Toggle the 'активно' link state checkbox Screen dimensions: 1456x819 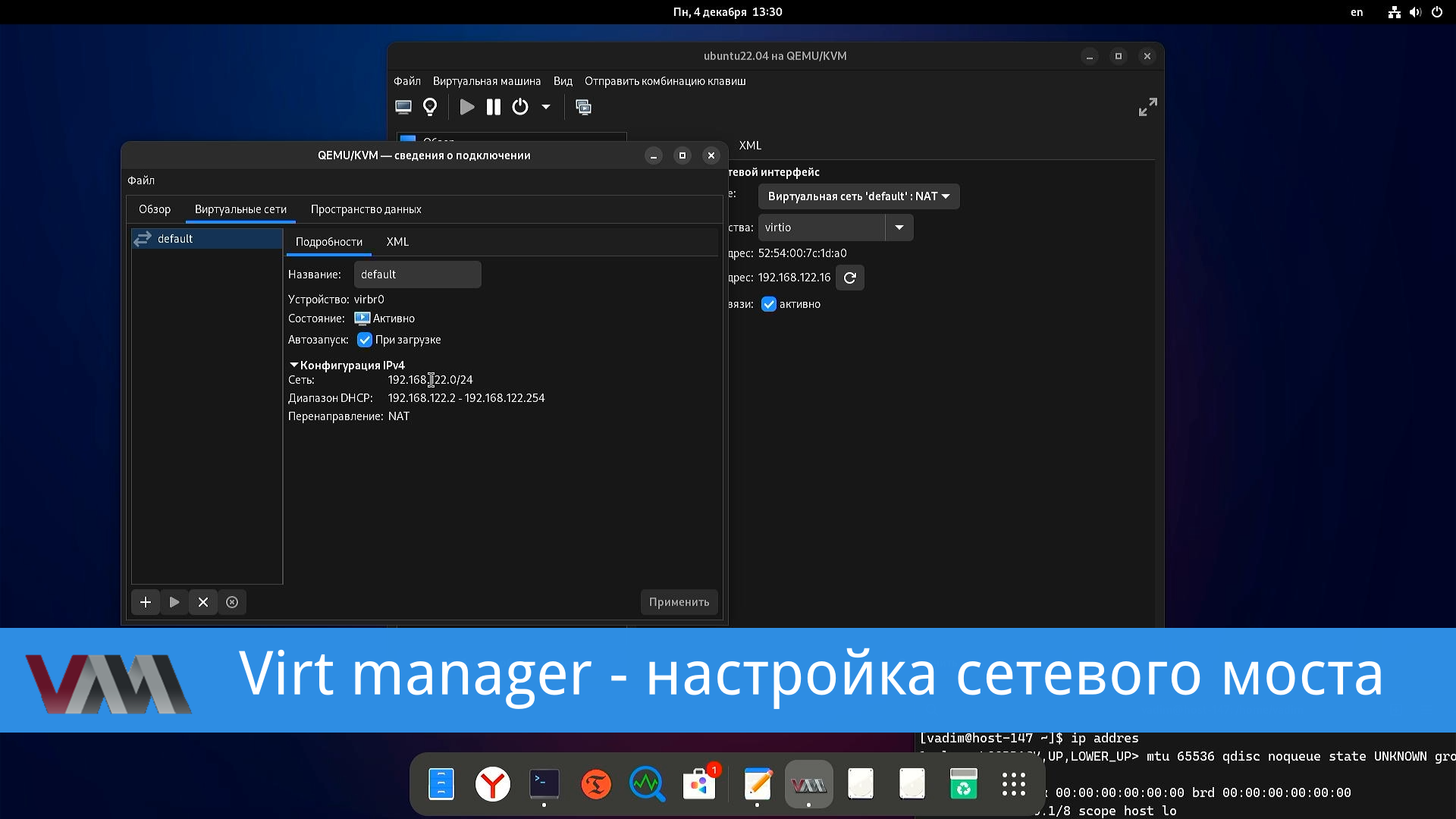click(x=769, y=304)
